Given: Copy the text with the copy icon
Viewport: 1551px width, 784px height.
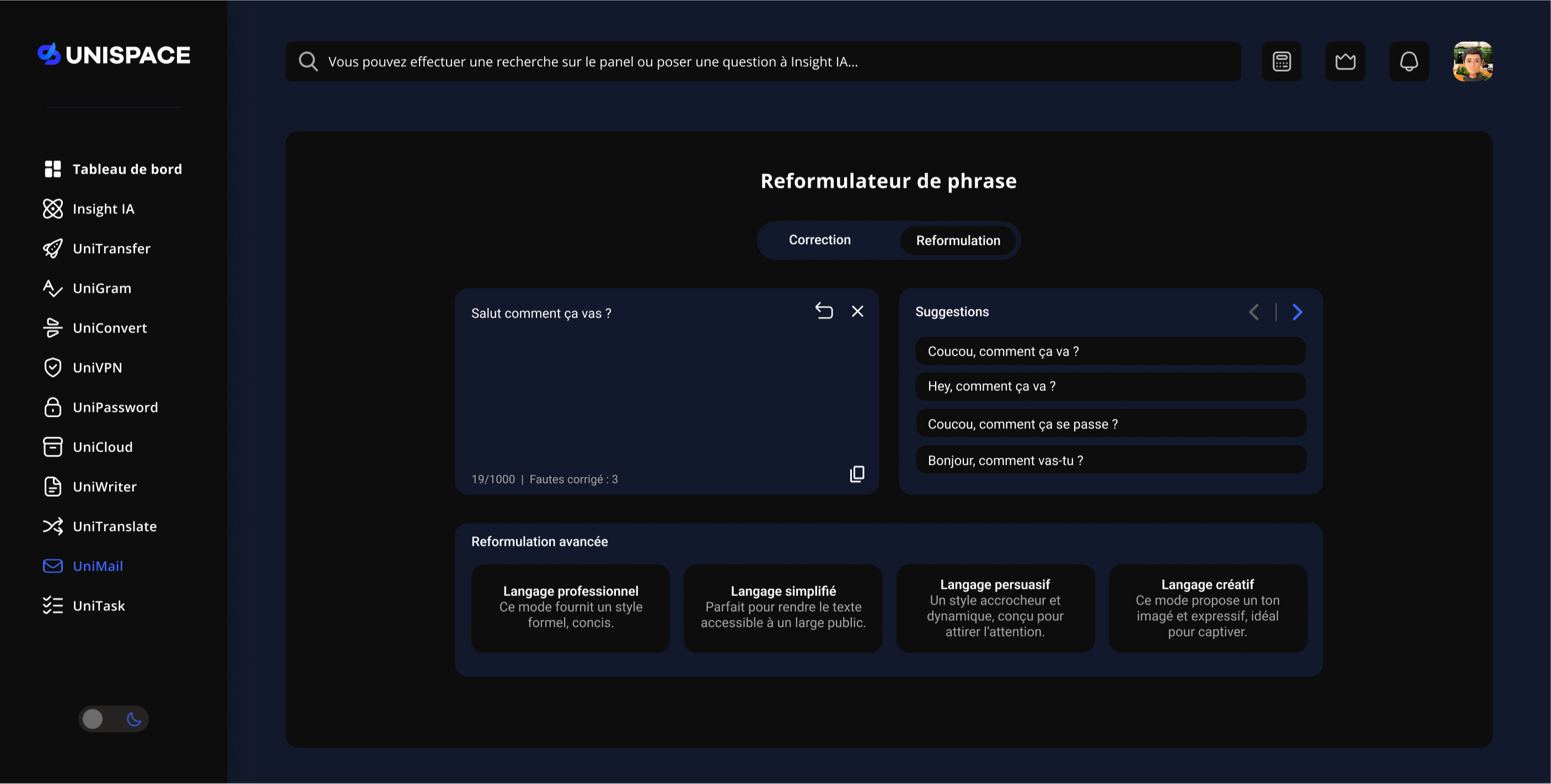Looking at the screenshot, I should coord(857,475).
